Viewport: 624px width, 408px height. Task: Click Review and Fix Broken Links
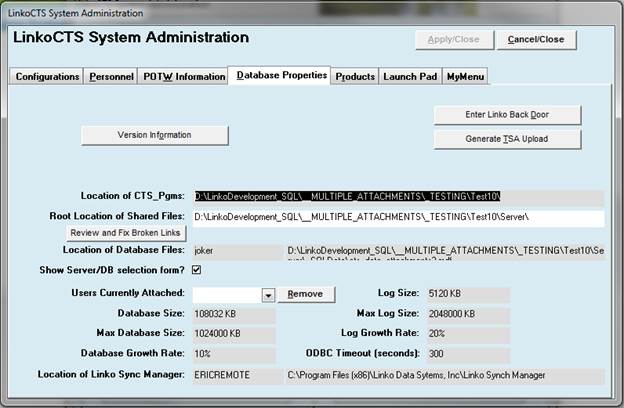click(125, 233)
